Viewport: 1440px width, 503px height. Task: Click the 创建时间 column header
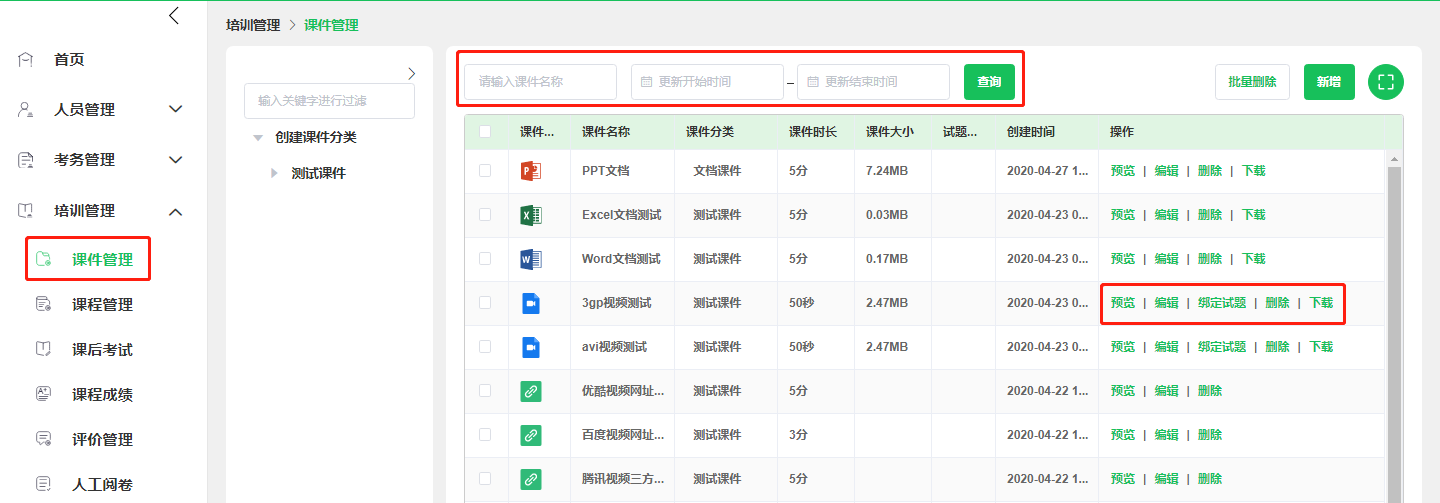(1031, 132)
